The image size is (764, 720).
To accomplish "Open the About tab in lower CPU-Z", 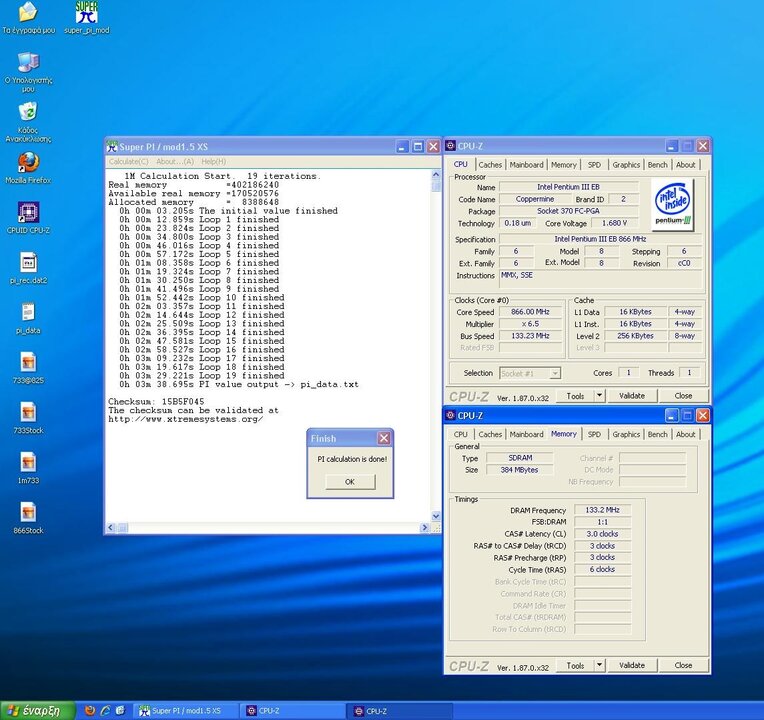I will [x=686, y=434].
